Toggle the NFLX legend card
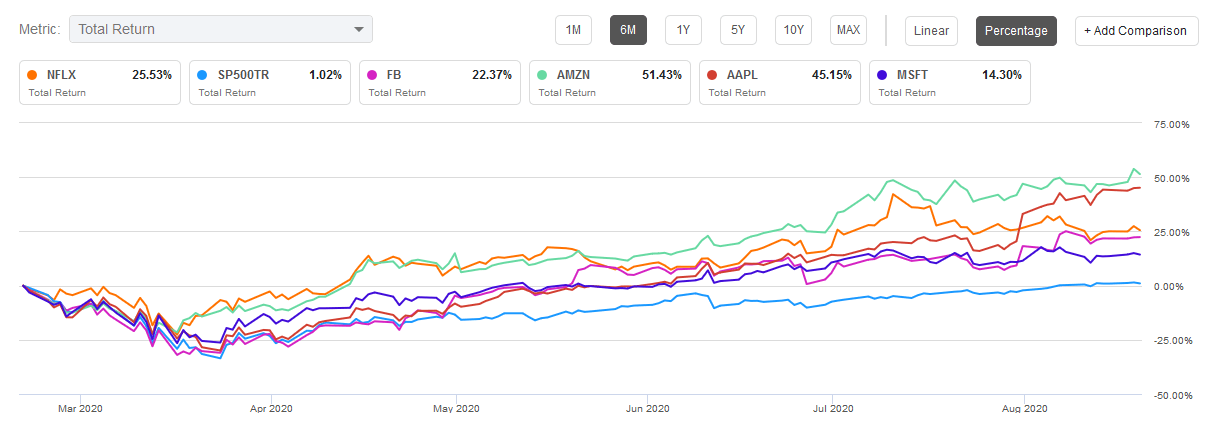Image resolution: width=1212 pixels, height=431 pixels. coord(100,83)
